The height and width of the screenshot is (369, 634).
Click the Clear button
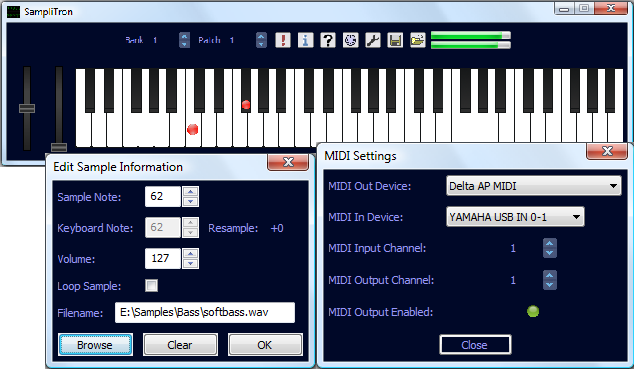click(180, 345)
